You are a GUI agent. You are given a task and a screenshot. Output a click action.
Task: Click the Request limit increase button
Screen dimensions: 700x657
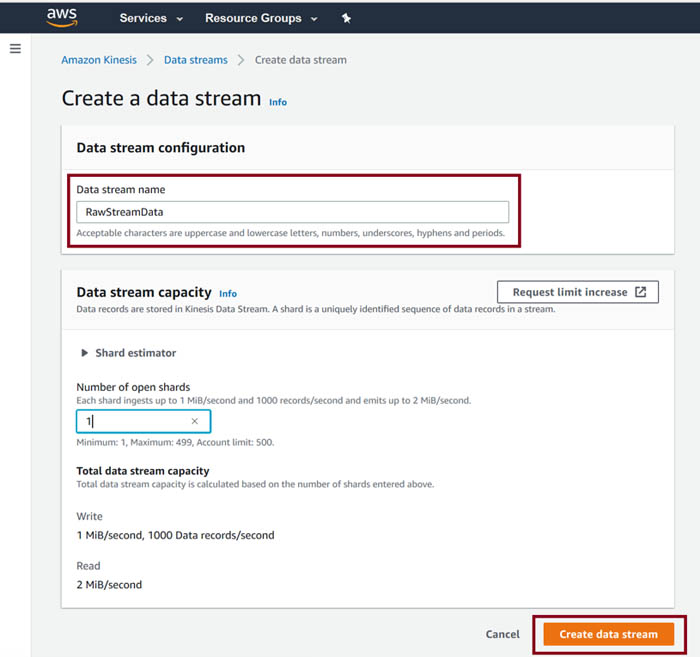click(578, 292)
